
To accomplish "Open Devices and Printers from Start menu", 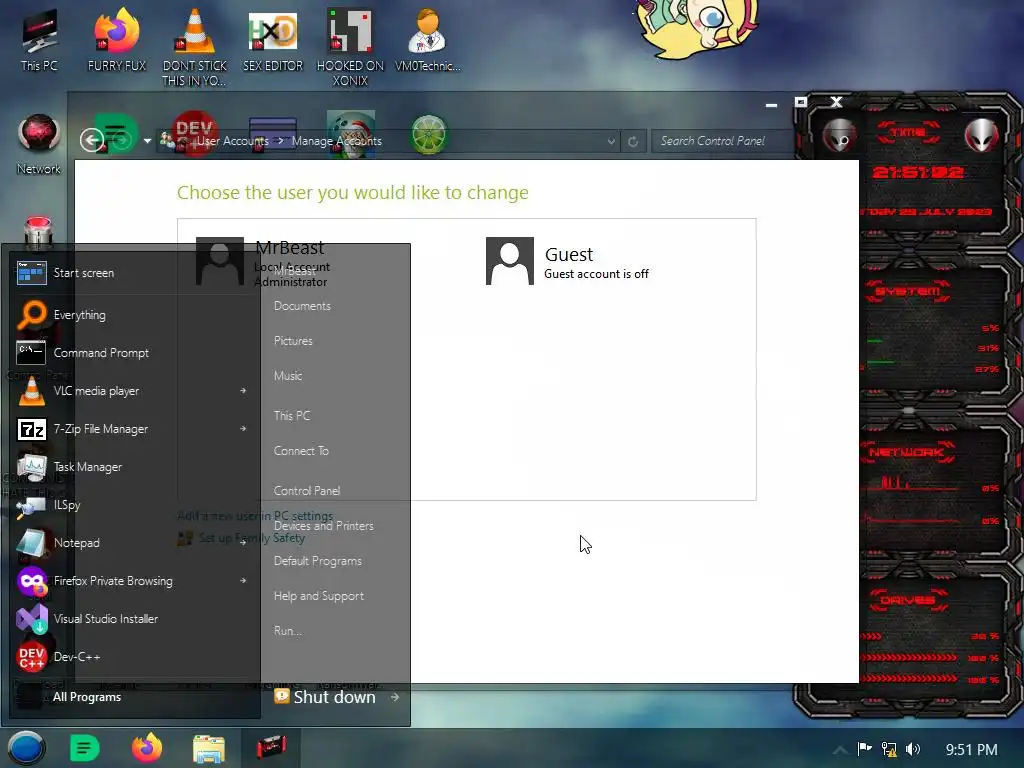I will click(x=324, y=526).
